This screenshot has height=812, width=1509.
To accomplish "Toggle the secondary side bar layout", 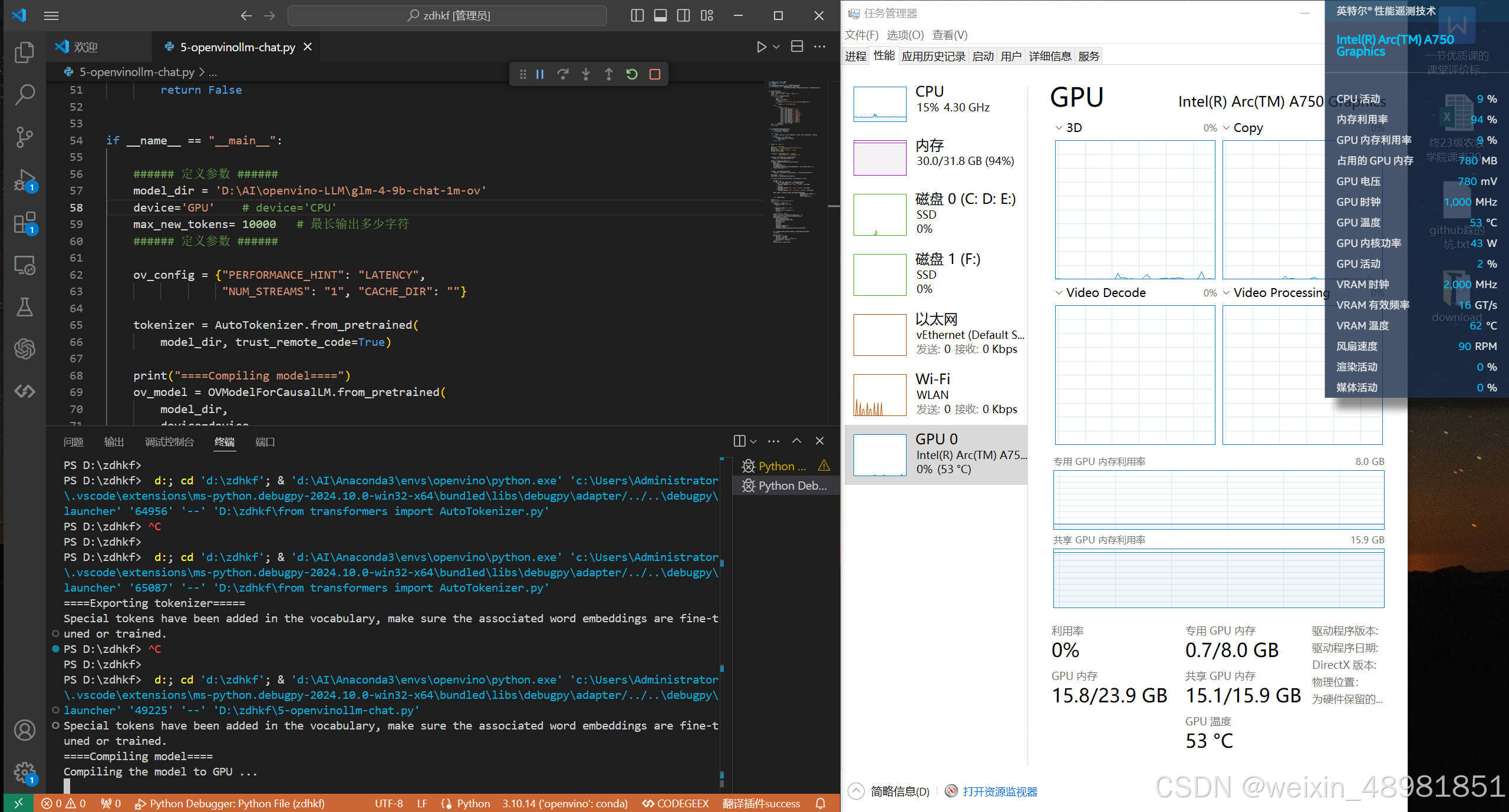I will pyautogui.click(x=683, y=16).
